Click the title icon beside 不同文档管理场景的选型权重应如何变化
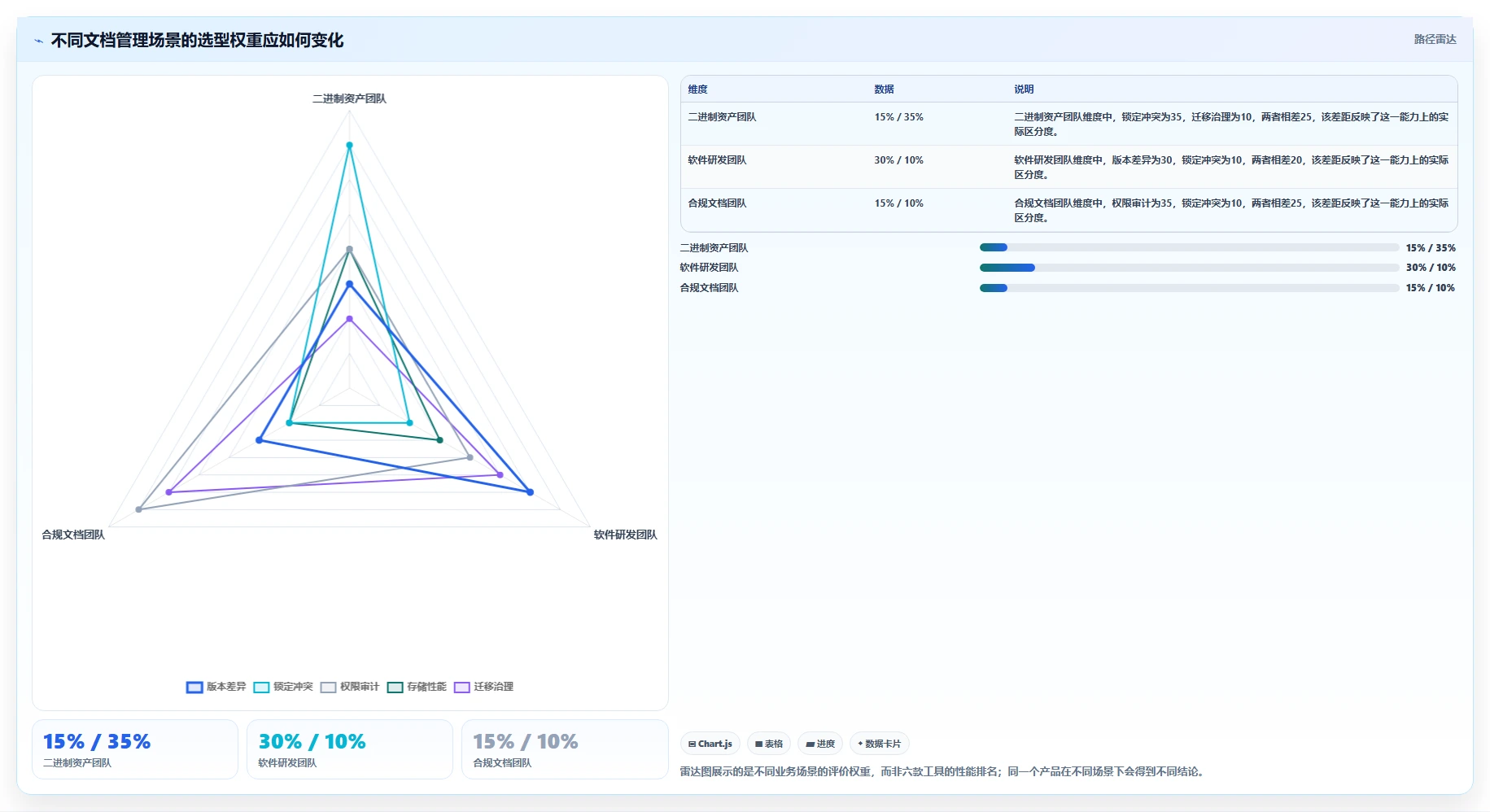The height and width of the screenshot is (812, 1490). point(38,41)
